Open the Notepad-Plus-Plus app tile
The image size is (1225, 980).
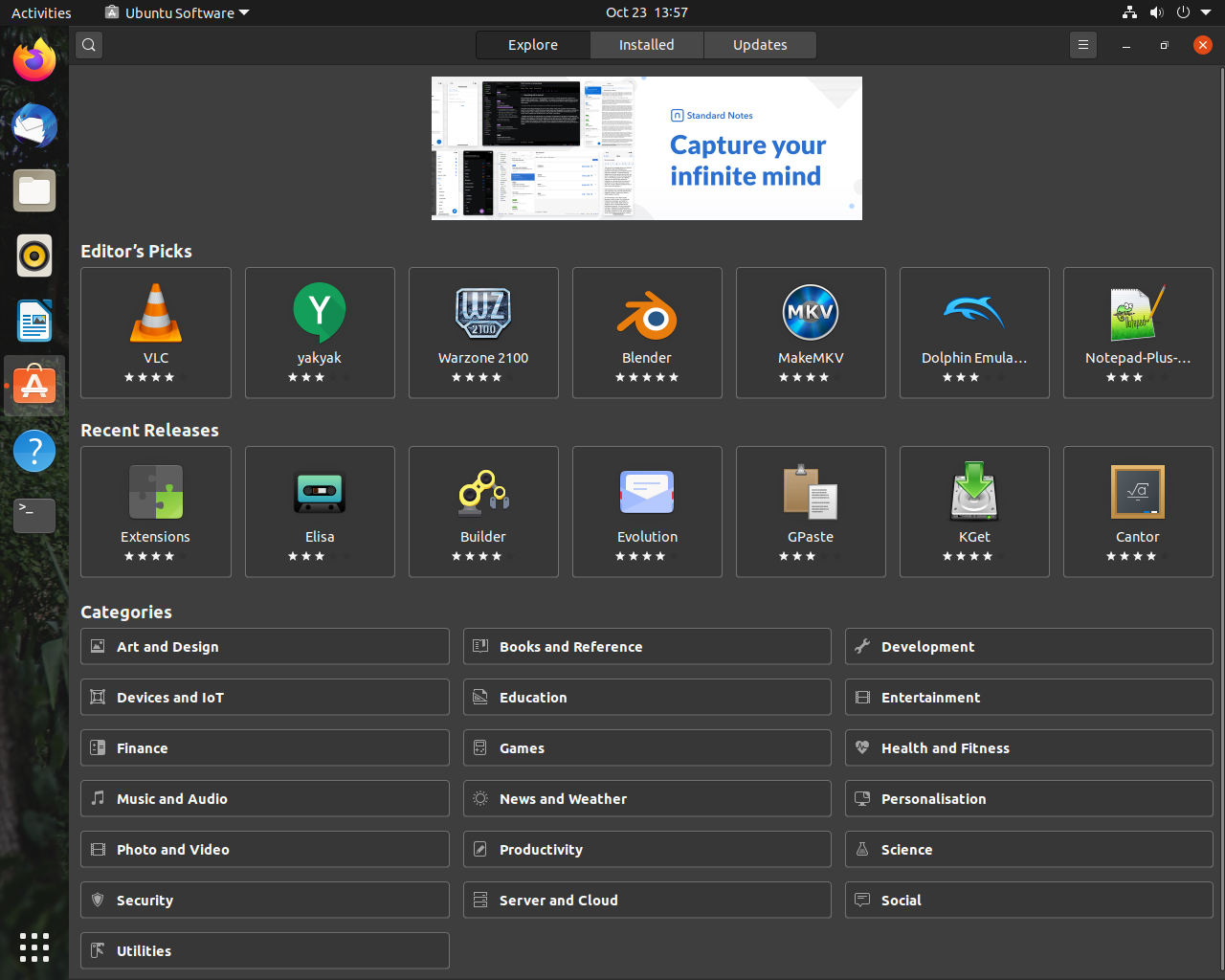[x=1138, y=333]
